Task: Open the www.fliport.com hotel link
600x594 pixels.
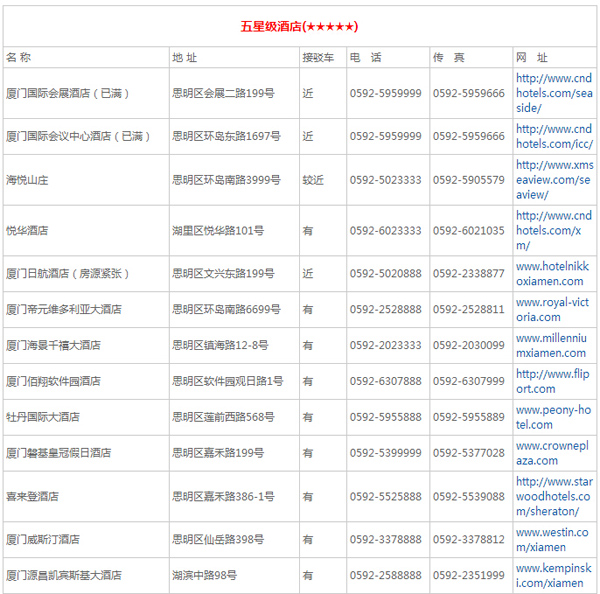Action: (553, 382)
